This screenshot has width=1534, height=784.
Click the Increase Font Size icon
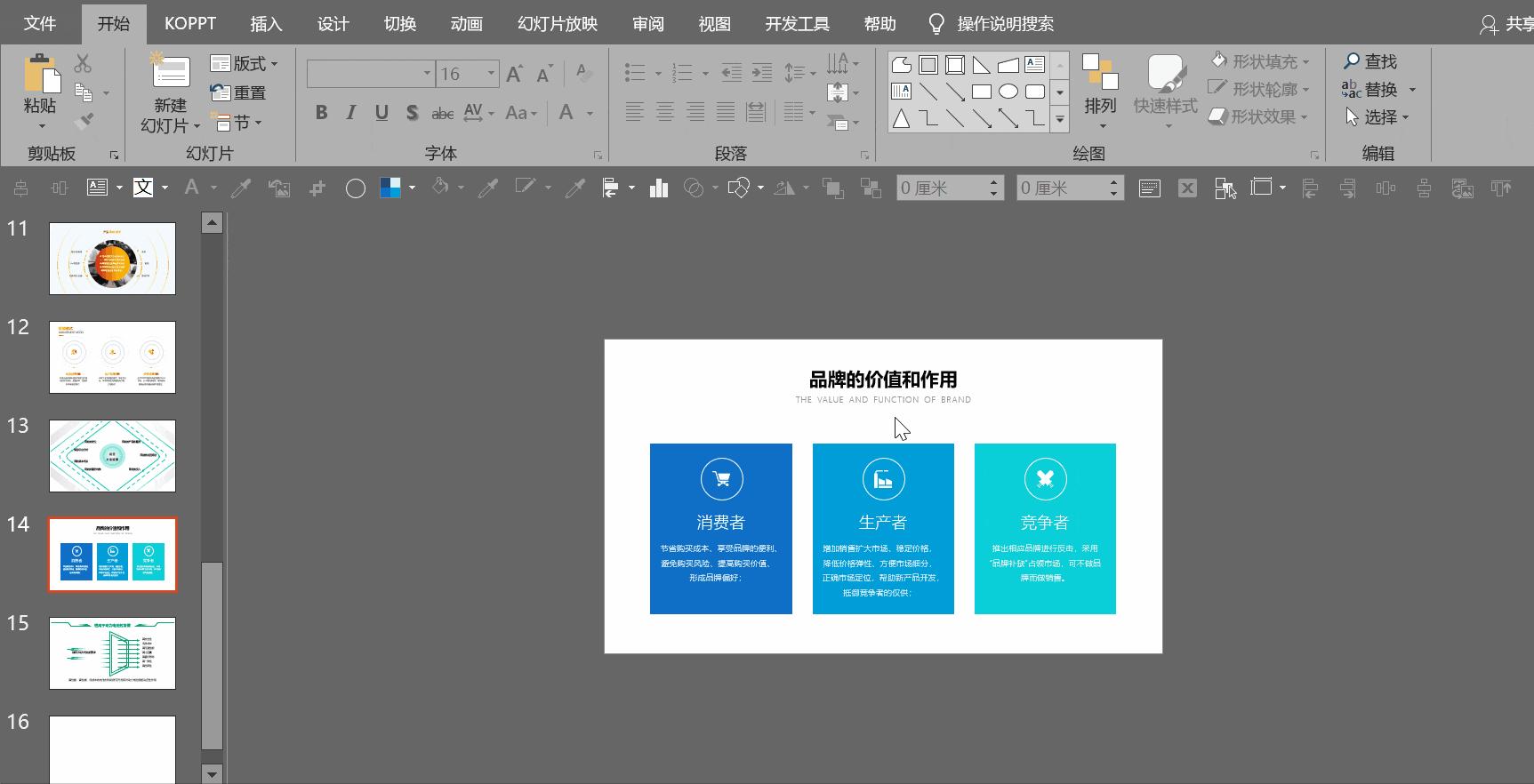pyautogui.click(x=514, y=74)
